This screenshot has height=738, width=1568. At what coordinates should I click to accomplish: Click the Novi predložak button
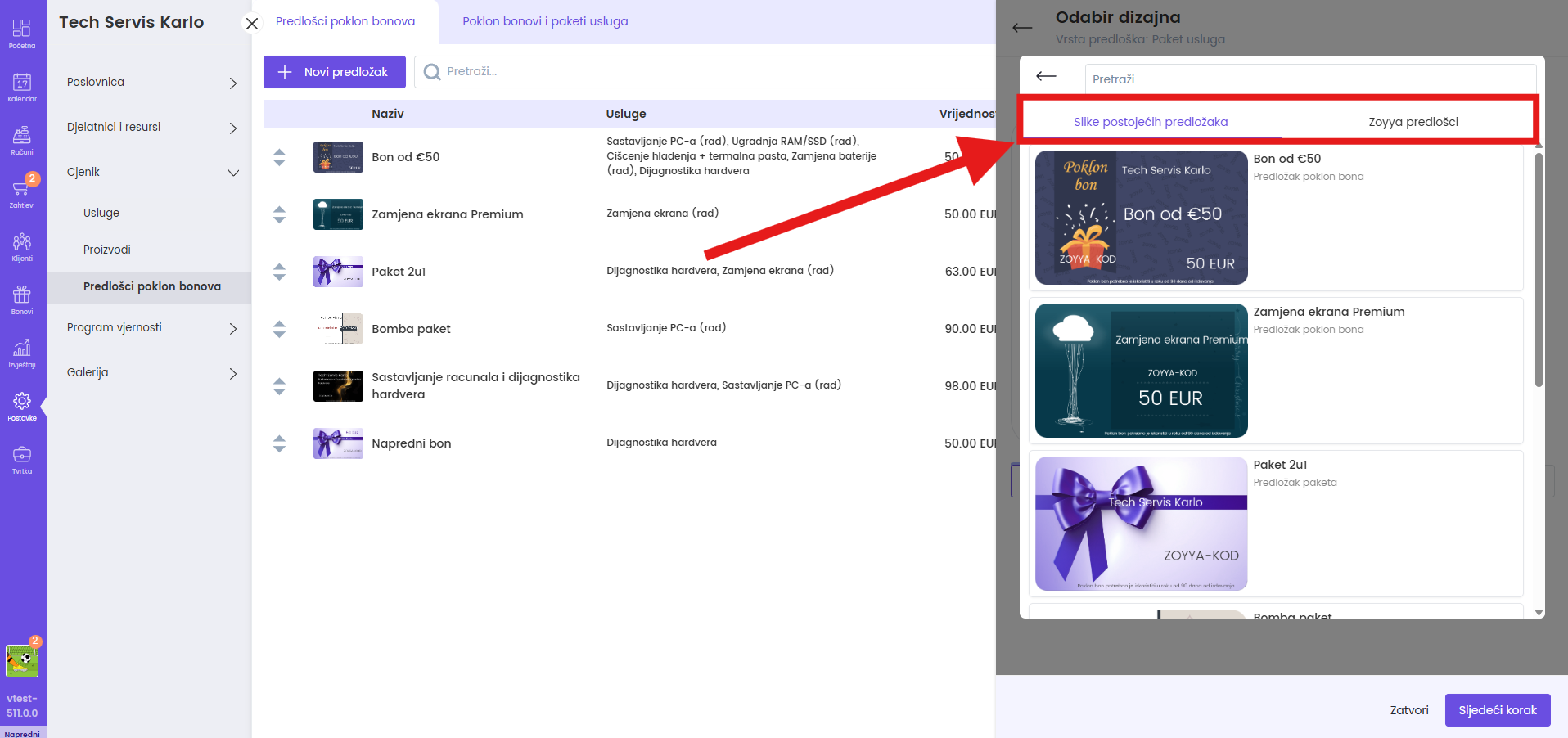pyautogui.click(x=334, y=72)
